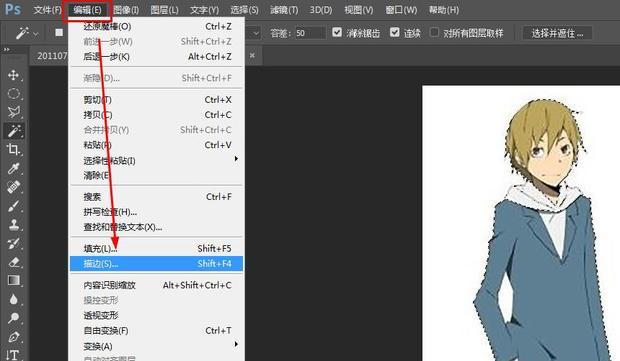The height and width of the screenshot is (361, 620).
Task: Click the Select and Mask button (选择并遮住)
Action: [x=558, y=33]
